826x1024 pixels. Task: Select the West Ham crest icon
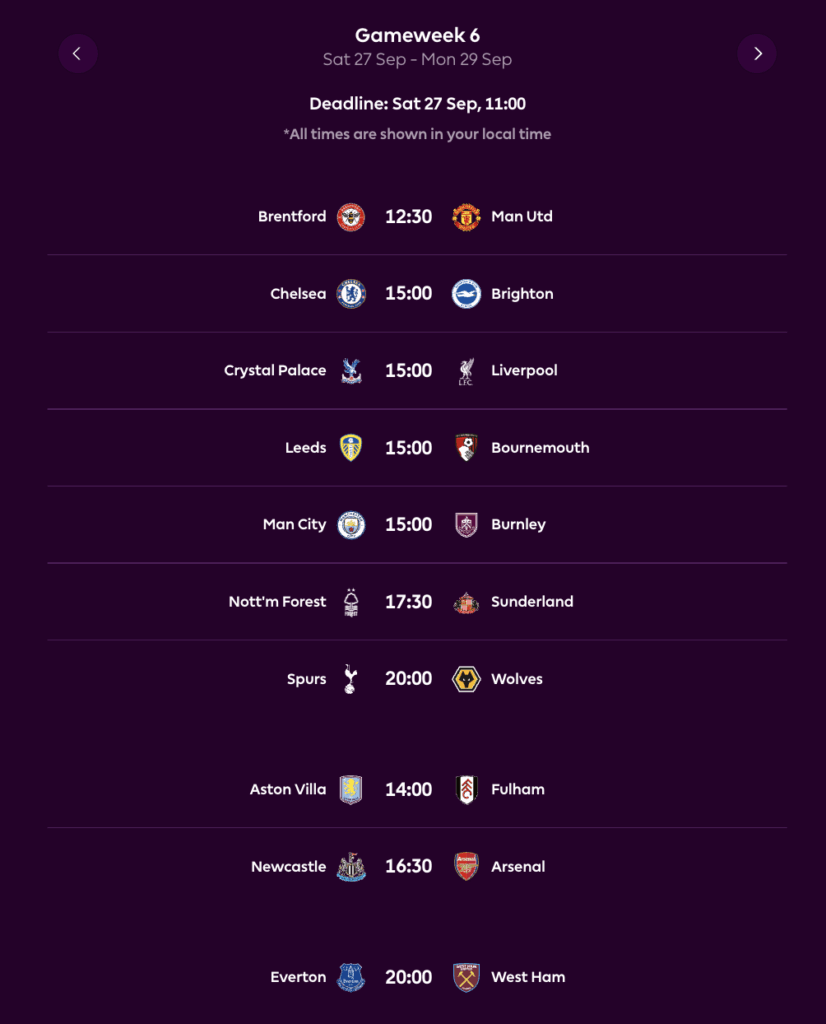pos(466,977)
